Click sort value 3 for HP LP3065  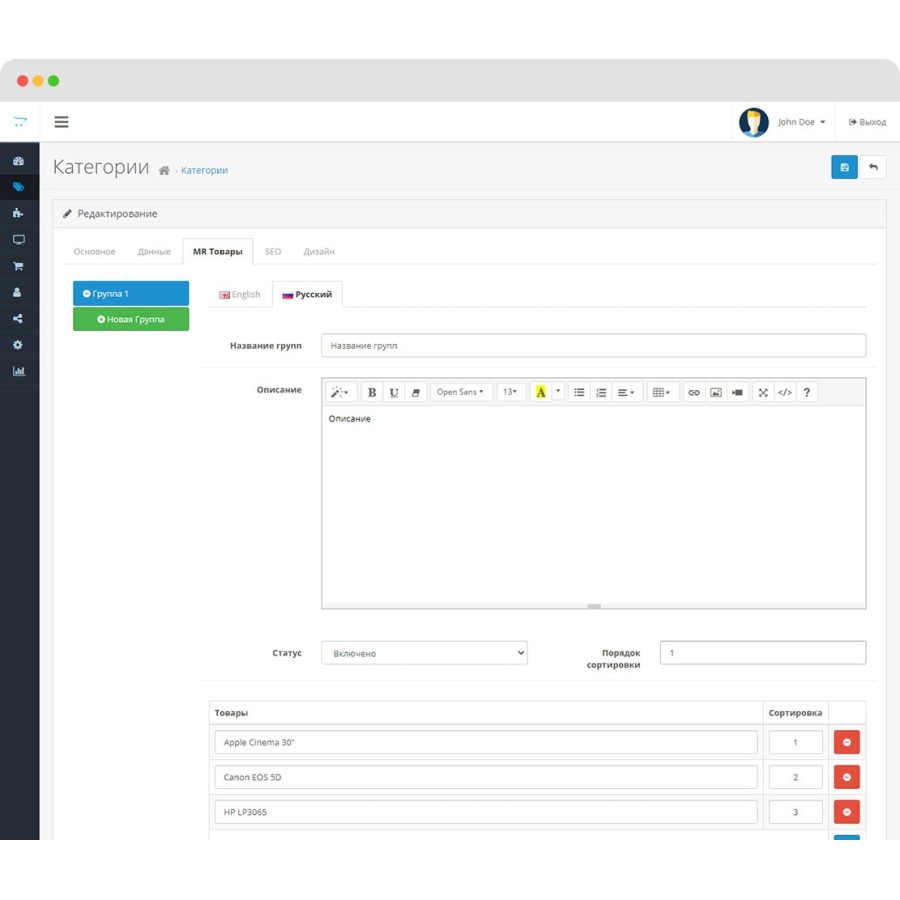click(796, 812)
